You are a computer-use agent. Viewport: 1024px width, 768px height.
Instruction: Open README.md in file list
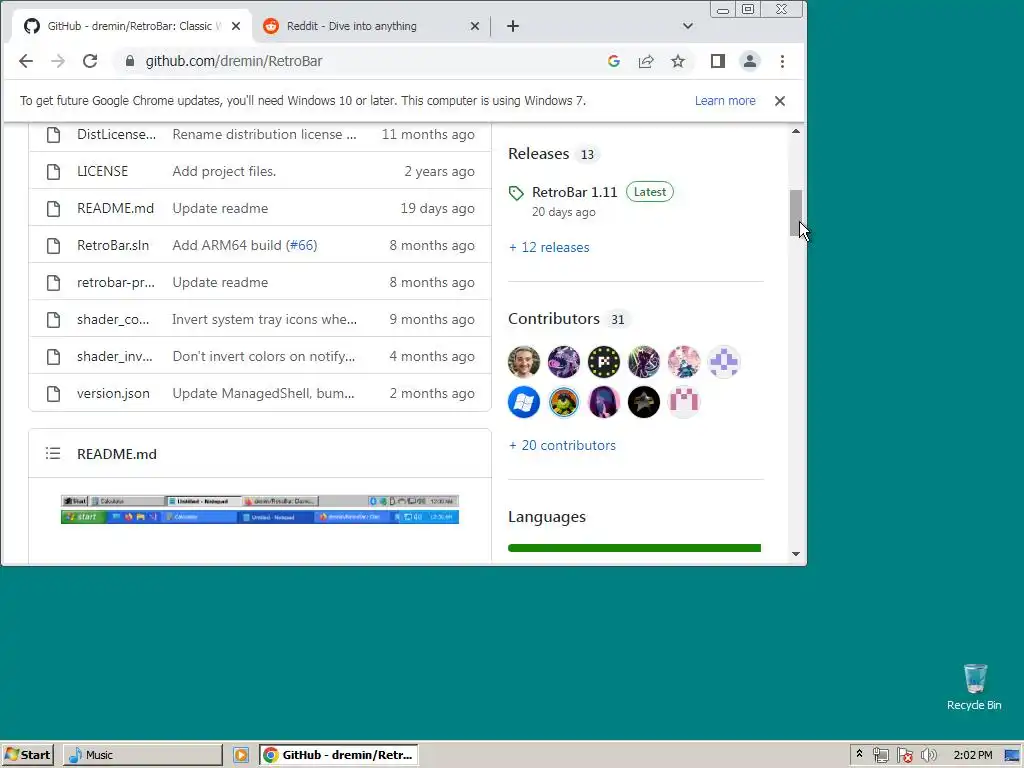tap(116, 208)
